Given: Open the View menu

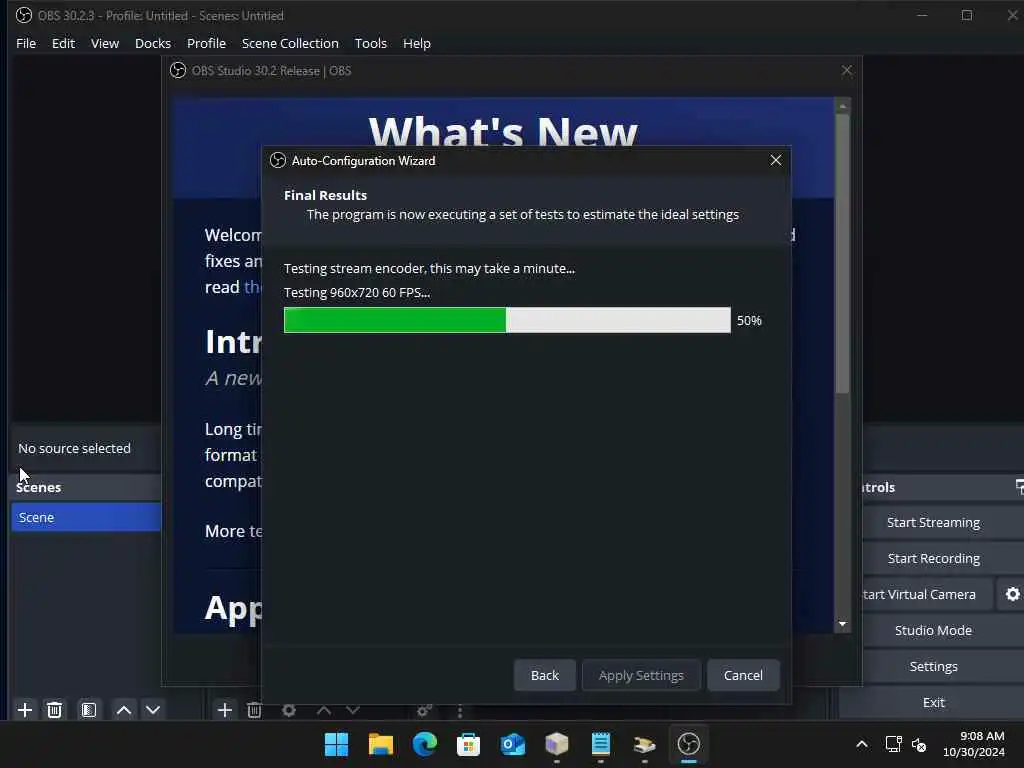Looking at the screenshot, I should click(104, 43).
